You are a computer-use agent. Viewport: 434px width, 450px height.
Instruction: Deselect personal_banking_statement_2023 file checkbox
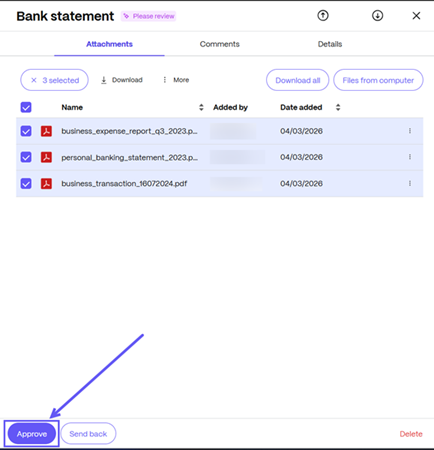(x=26, y=157)
